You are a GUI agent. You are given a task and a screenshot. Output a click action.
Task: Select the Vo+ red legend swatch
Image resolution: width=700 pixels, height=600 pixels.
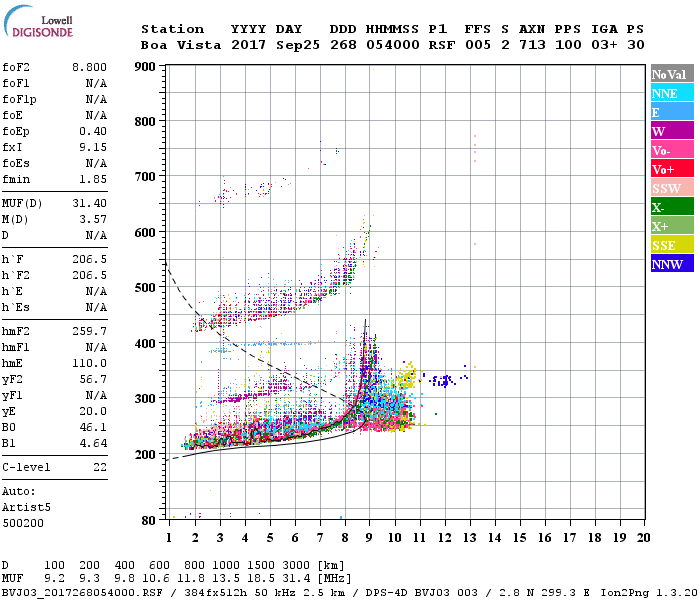coord(672,169)
